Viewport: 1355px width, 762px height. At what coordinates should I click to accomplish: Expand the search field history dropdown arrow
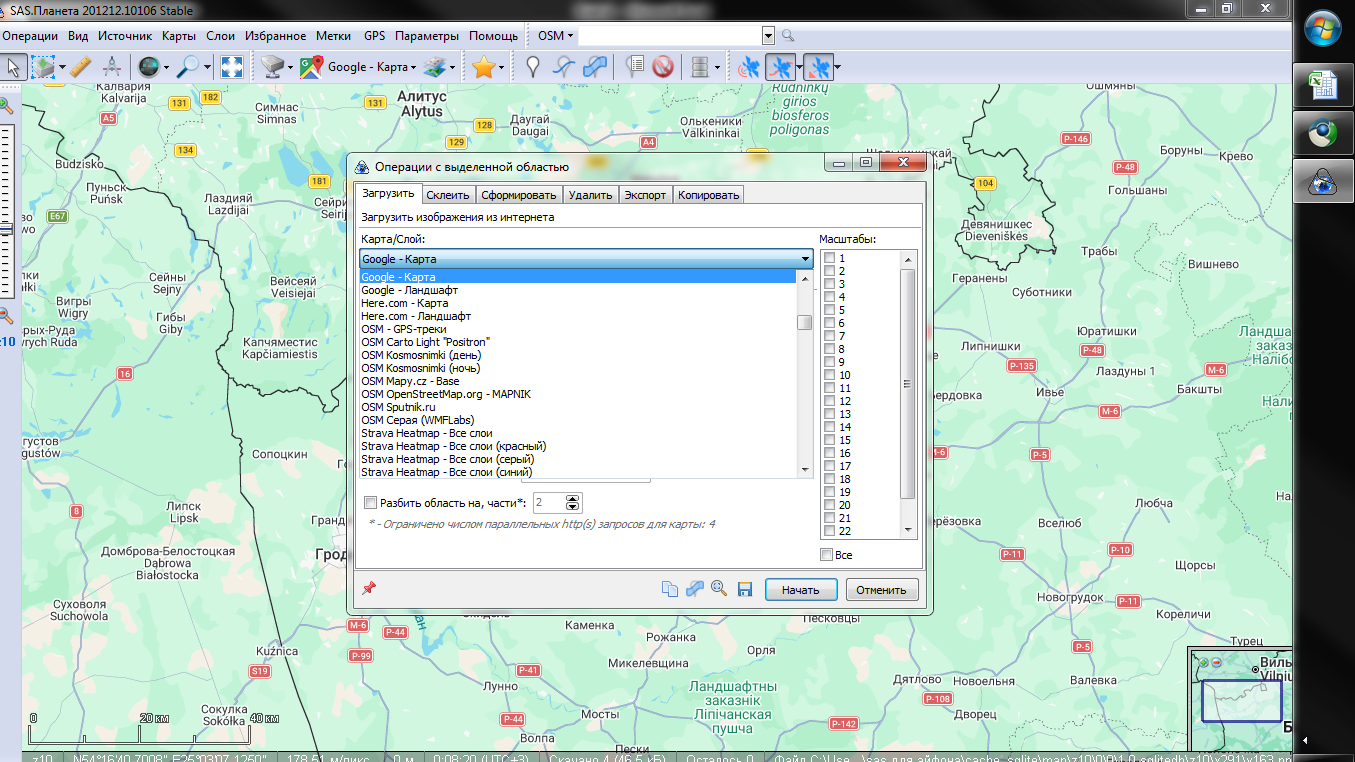pyautogui.click(x=768, y=36)
